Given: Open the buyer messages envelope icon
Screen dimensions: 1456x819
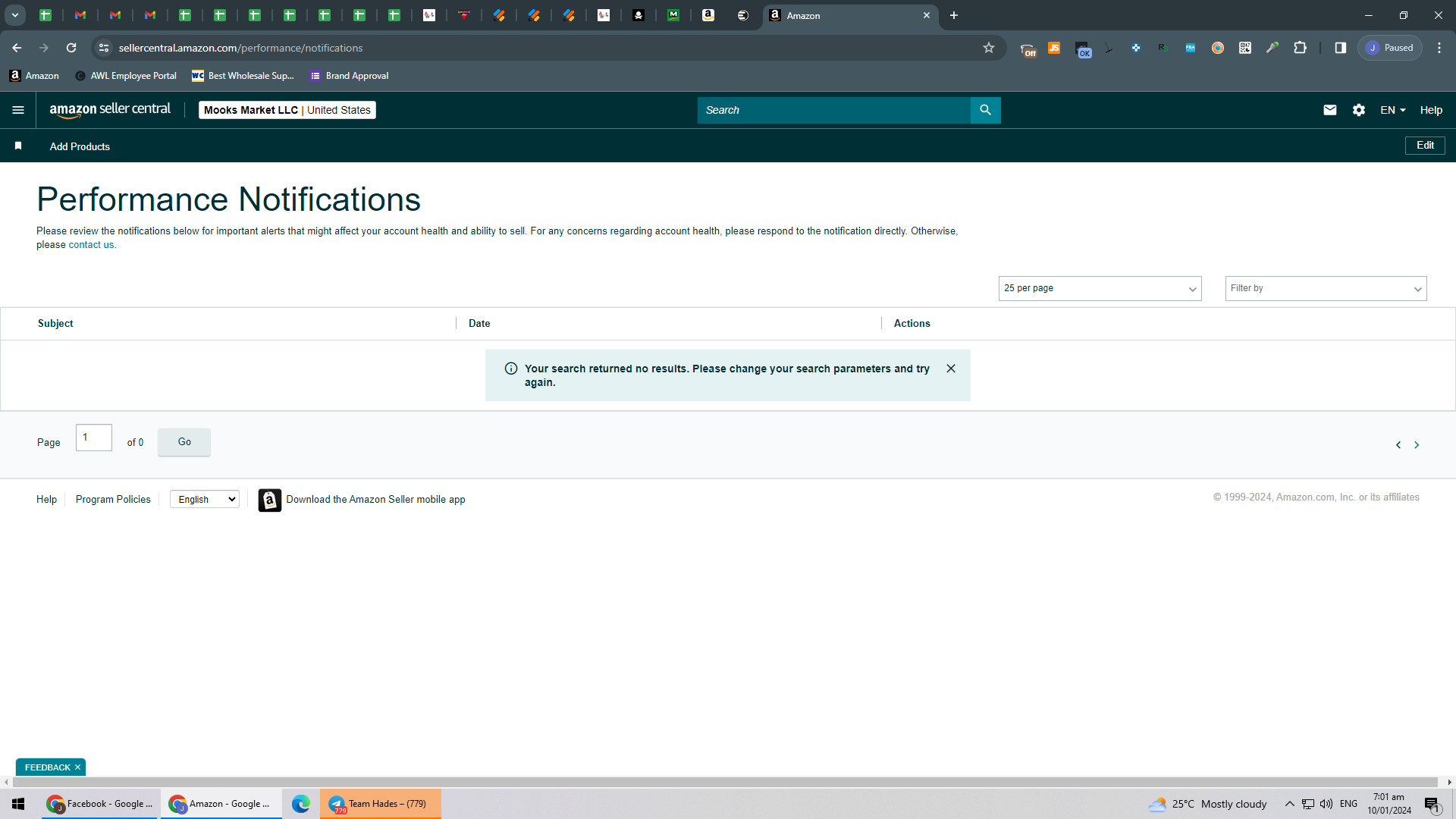Looking at the screenshot, I should [x=1329, y=110].
